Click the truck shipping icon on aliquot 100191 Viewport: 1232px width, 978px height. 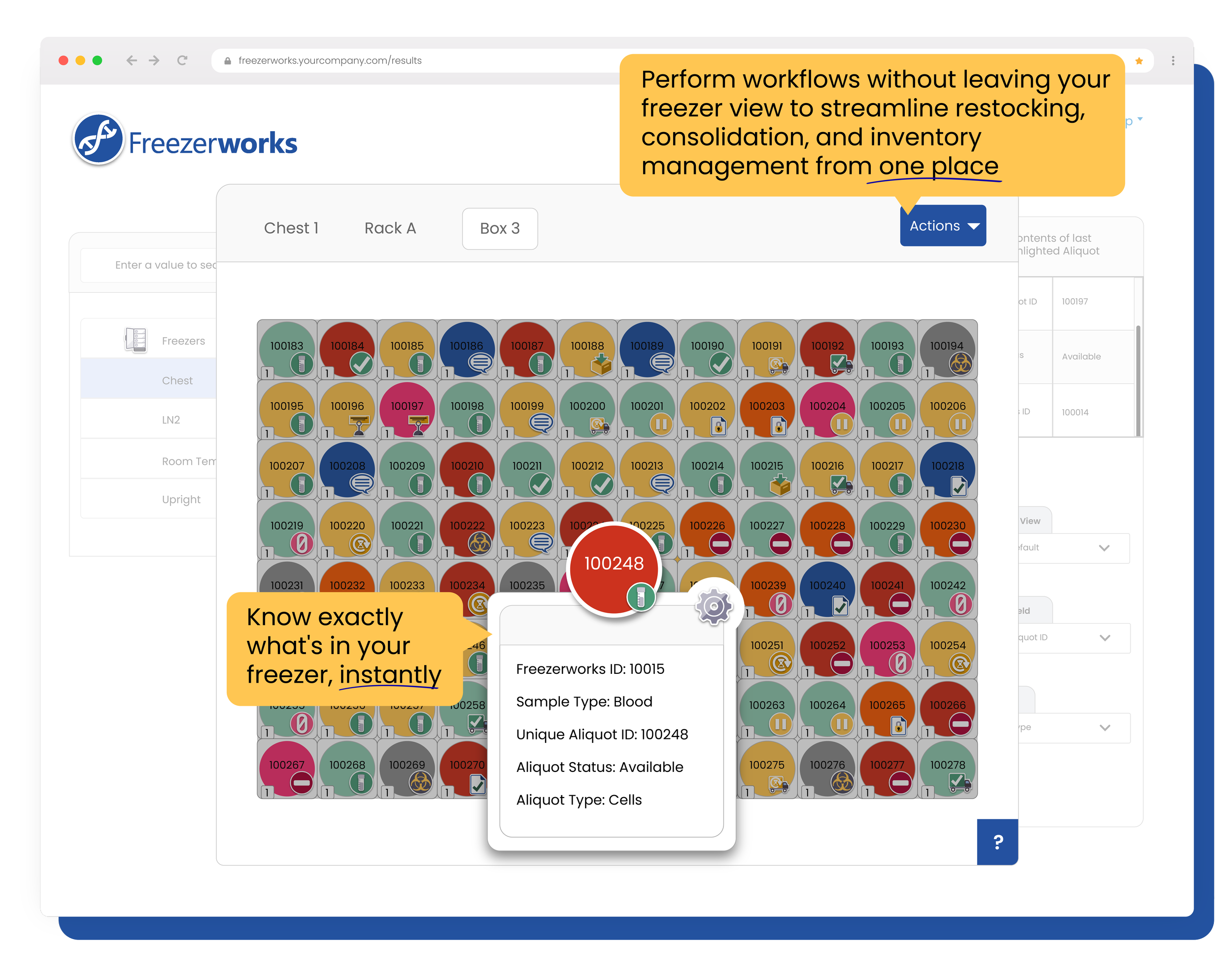778,365
